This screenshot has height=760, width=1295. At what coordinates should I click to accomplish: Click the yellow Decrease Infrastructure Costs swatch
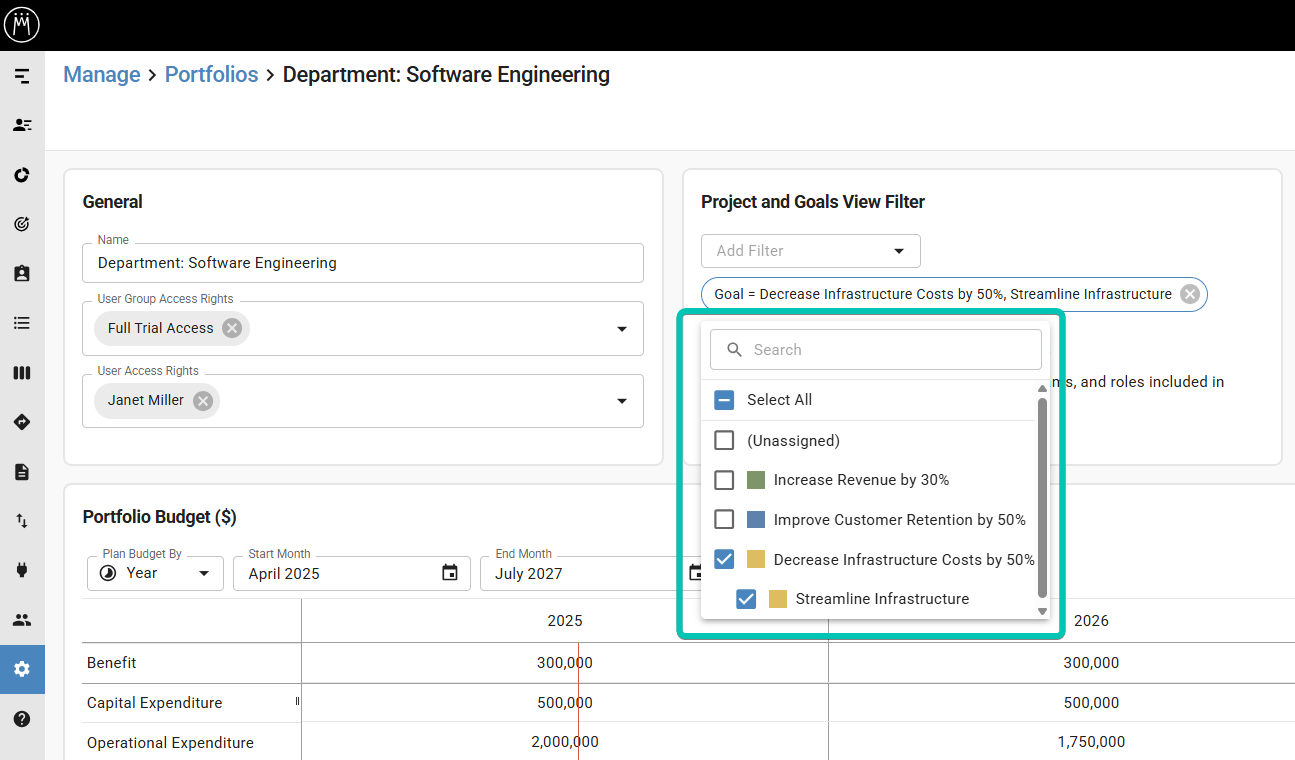pyautogui.click(x=756, y=559)
